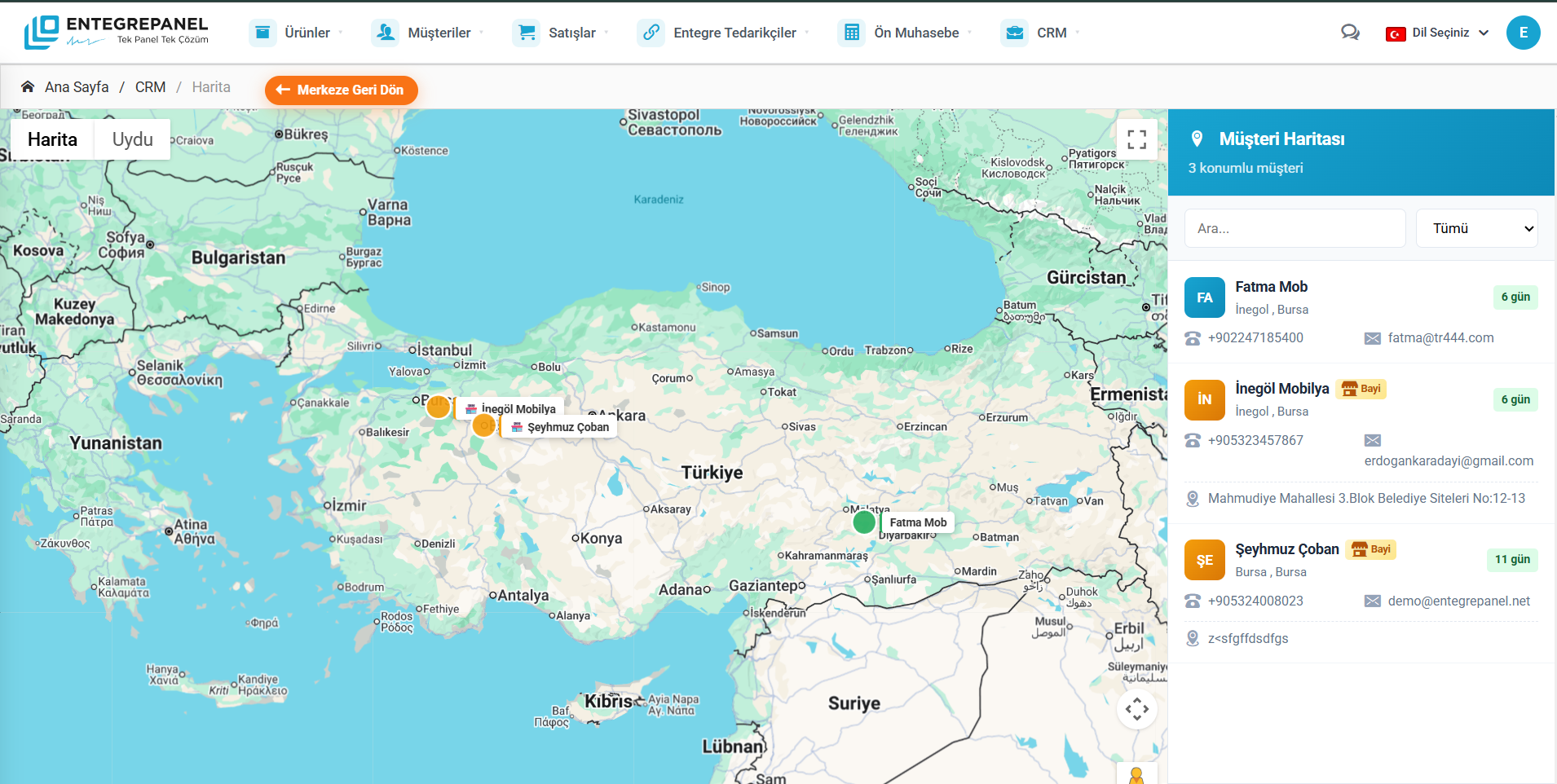This screenshot has width=1557, height=784.
Task: Click the Müşteriler customers icon
Action: tap(384, 33)
